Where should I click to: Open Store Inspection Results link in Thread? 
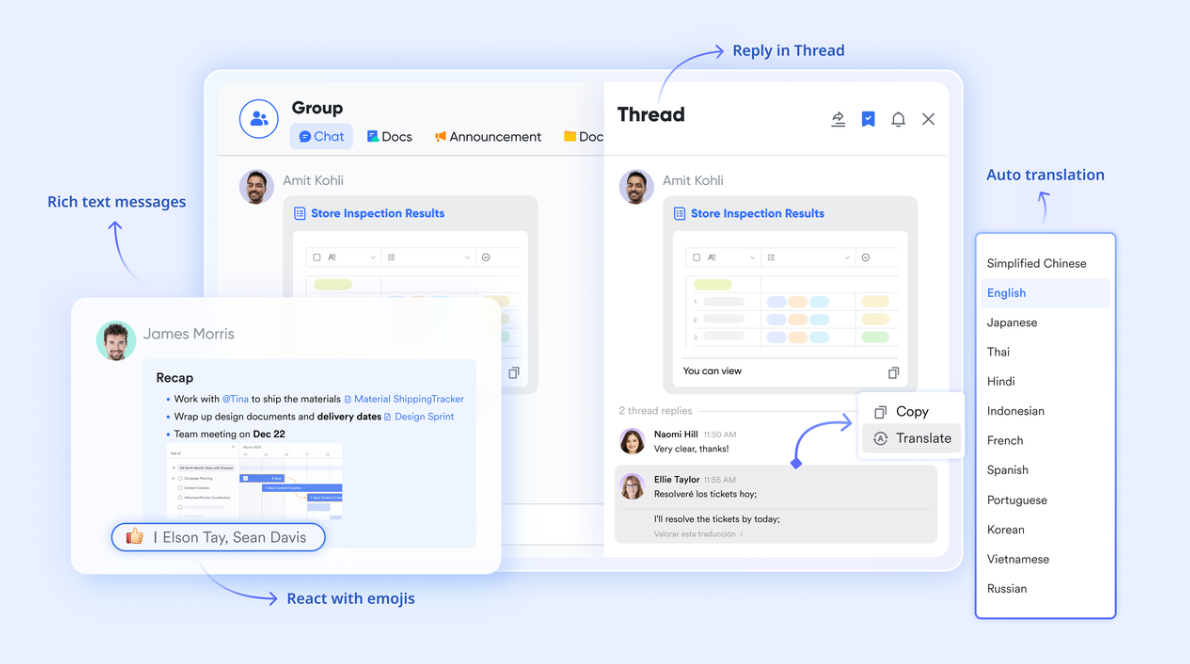point(757,213)
